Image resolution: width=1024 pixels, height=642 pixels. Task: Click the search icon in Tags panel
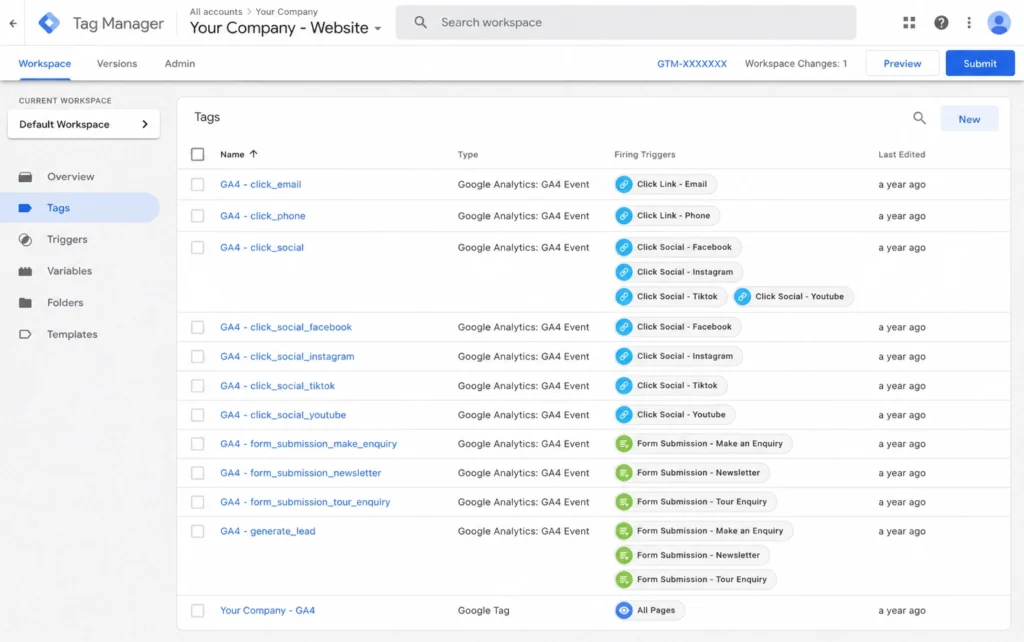pyautogui.click(x=919, y=118)
